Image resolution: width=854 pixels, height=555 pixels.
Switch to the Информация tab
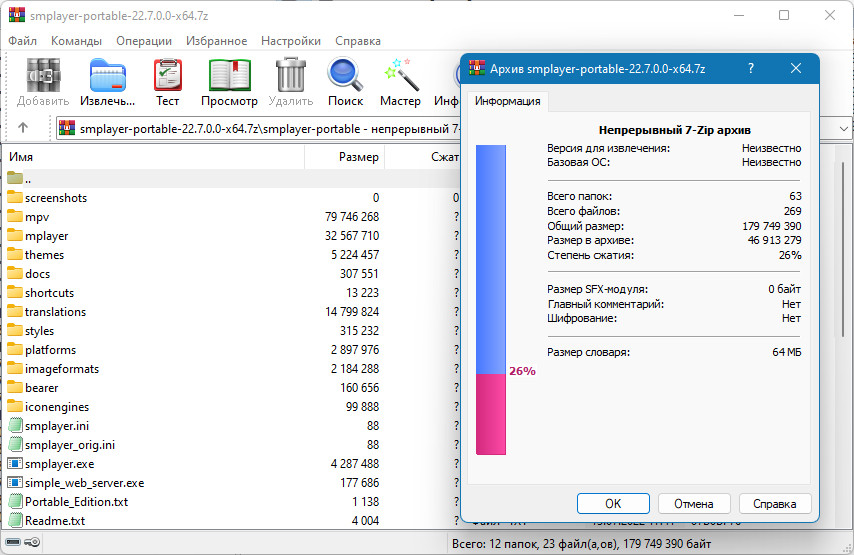[x=508, y=101]
